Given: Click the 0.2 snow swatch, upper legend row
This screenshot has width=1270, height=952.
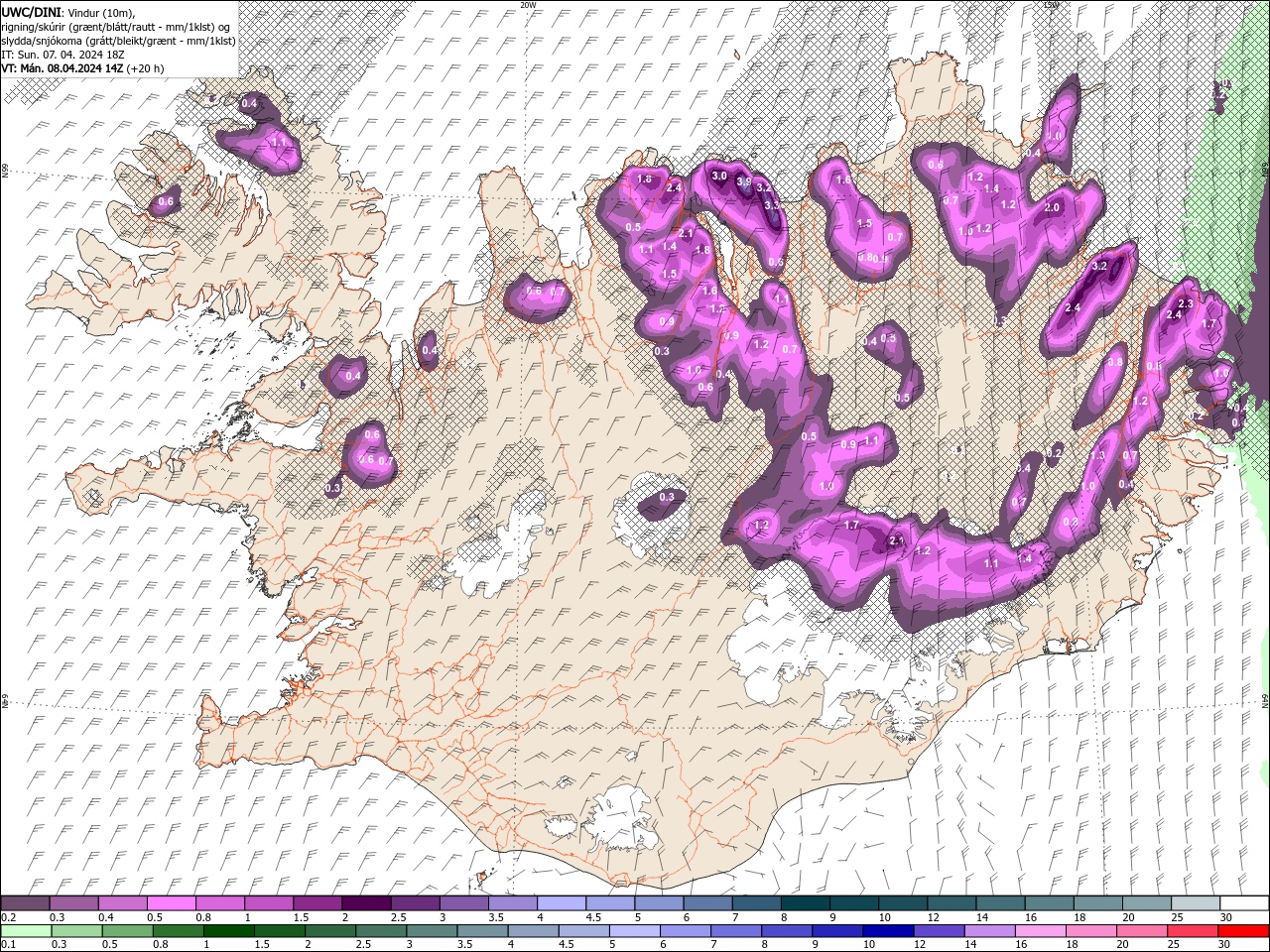Looking at the screenshot, I should (x=25, y=902).
